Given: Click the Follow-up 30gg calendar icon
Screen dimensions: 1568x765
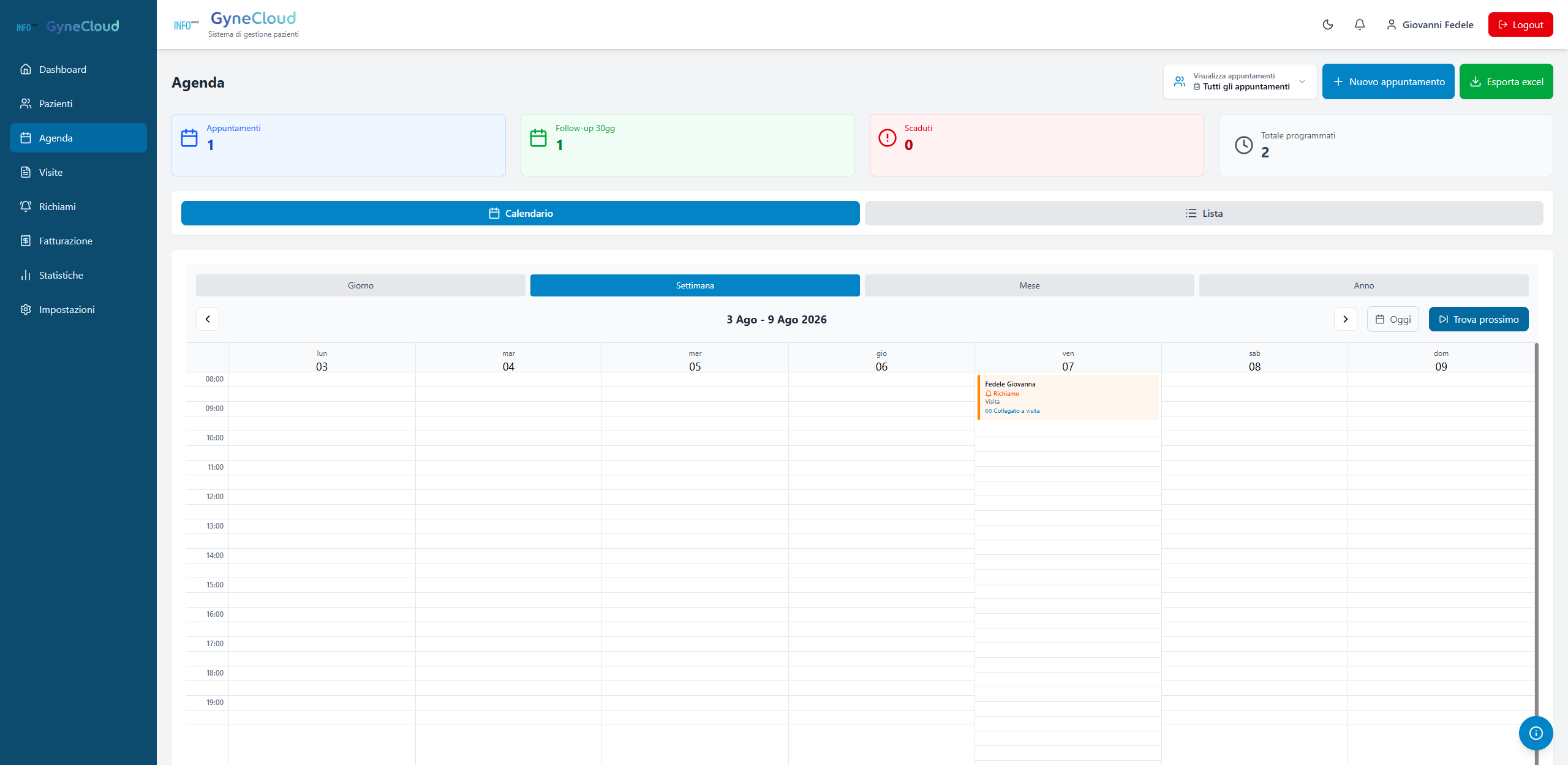Looking at the screenshot, I should point(538,138).
